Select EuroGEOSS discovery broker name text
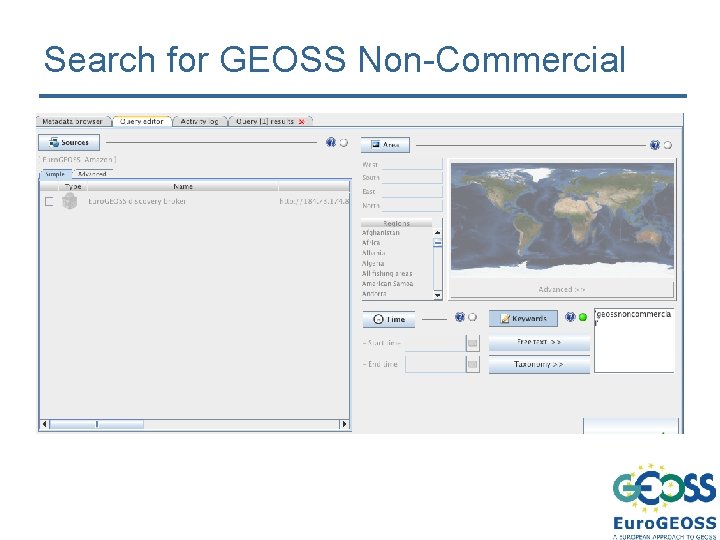This screenshot has height=540, width=720. [x=137, y=201]
